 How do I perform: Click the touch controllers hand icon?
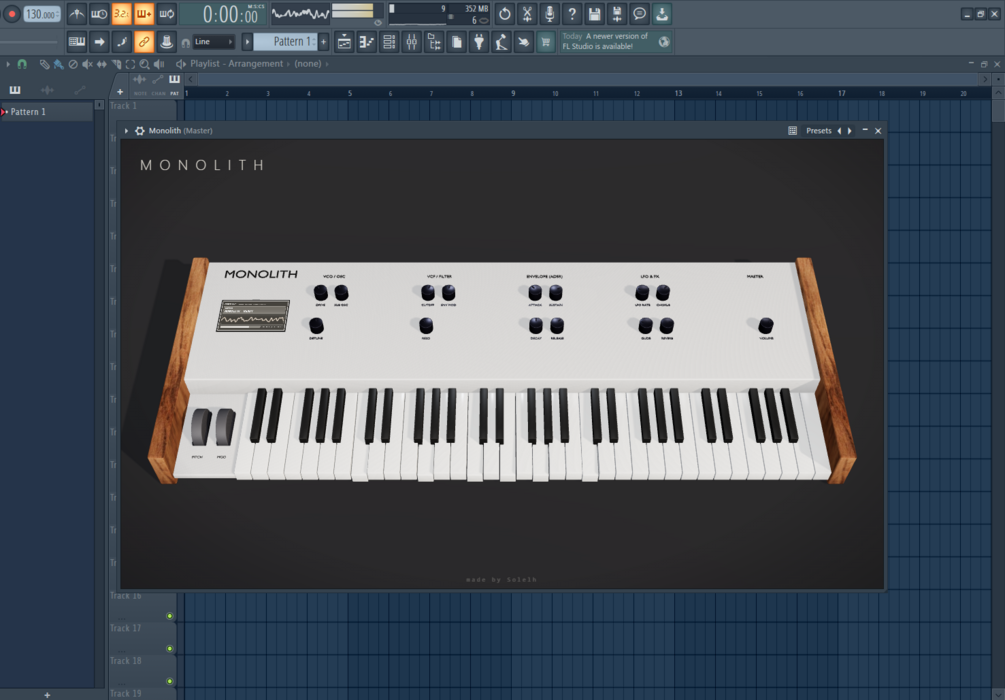click(x=524, y=42)
